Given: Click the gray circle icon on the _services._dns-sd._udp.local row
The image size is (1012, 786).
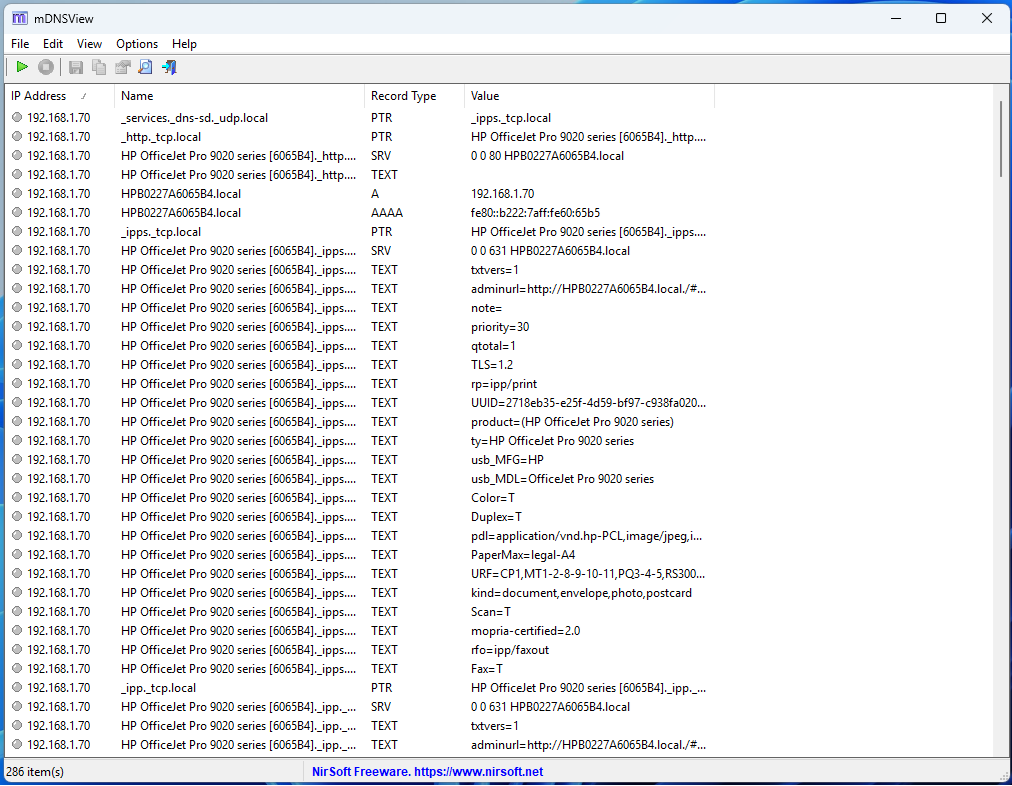Looking at the screenshot, I should point(17,117).
